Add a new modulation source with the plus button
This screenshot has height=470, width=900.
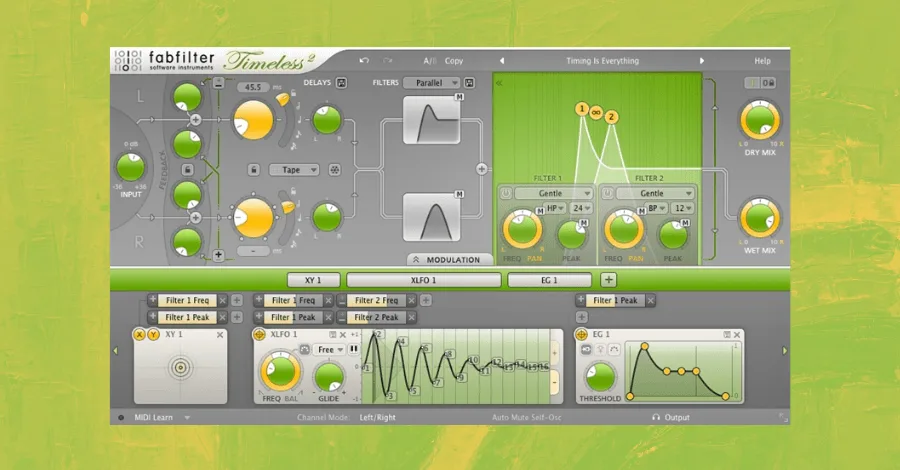[x=608, y=280]
